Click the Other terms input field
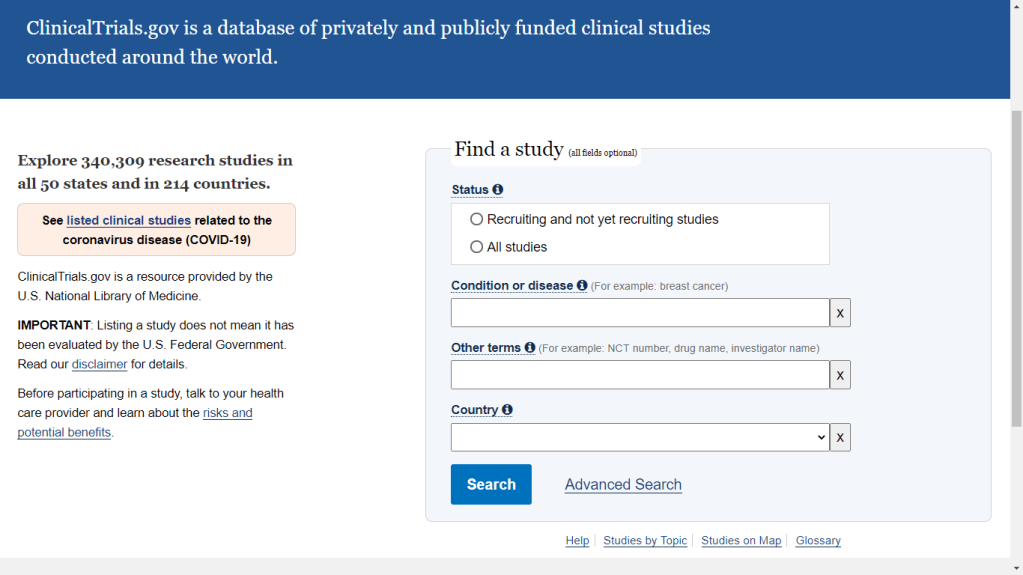Viewport: 1023px width, 575px height. [640, 375]
